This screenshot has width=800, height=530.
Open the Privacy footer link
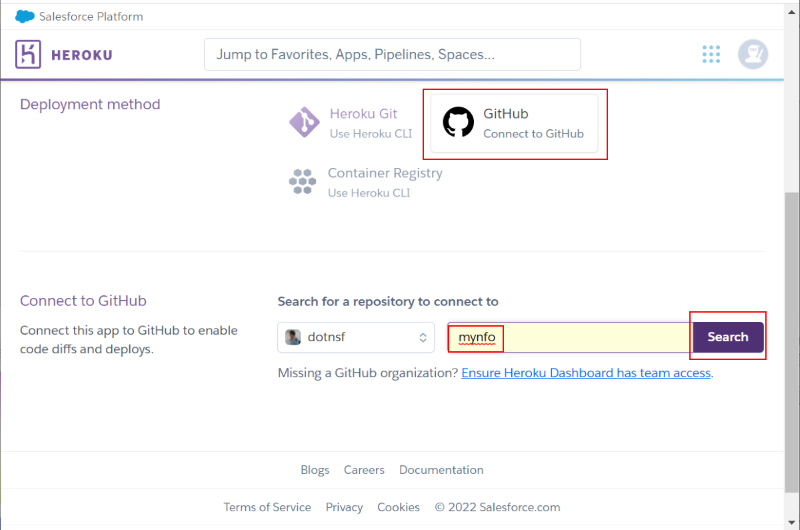[344, 507]
